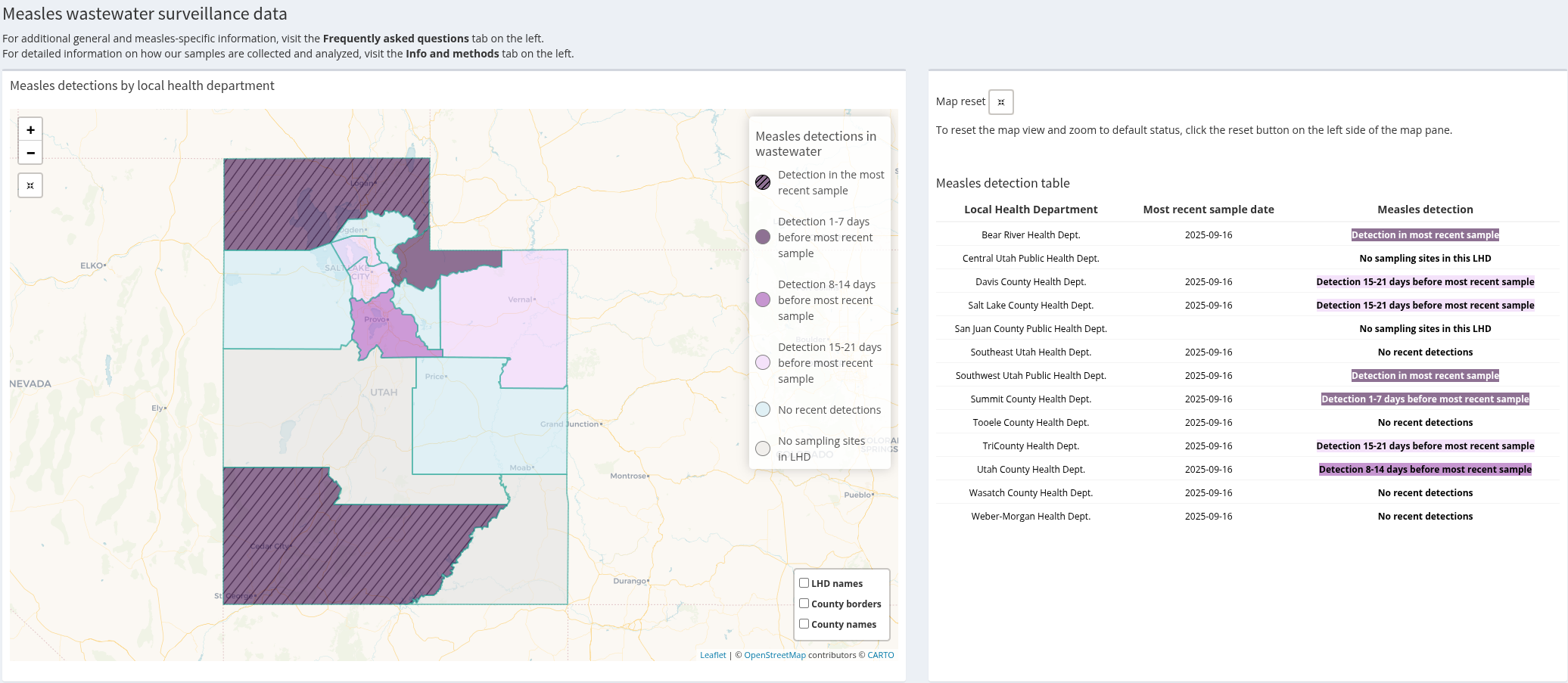Open the OpenStreetMap link

click(x=774, y=655)
